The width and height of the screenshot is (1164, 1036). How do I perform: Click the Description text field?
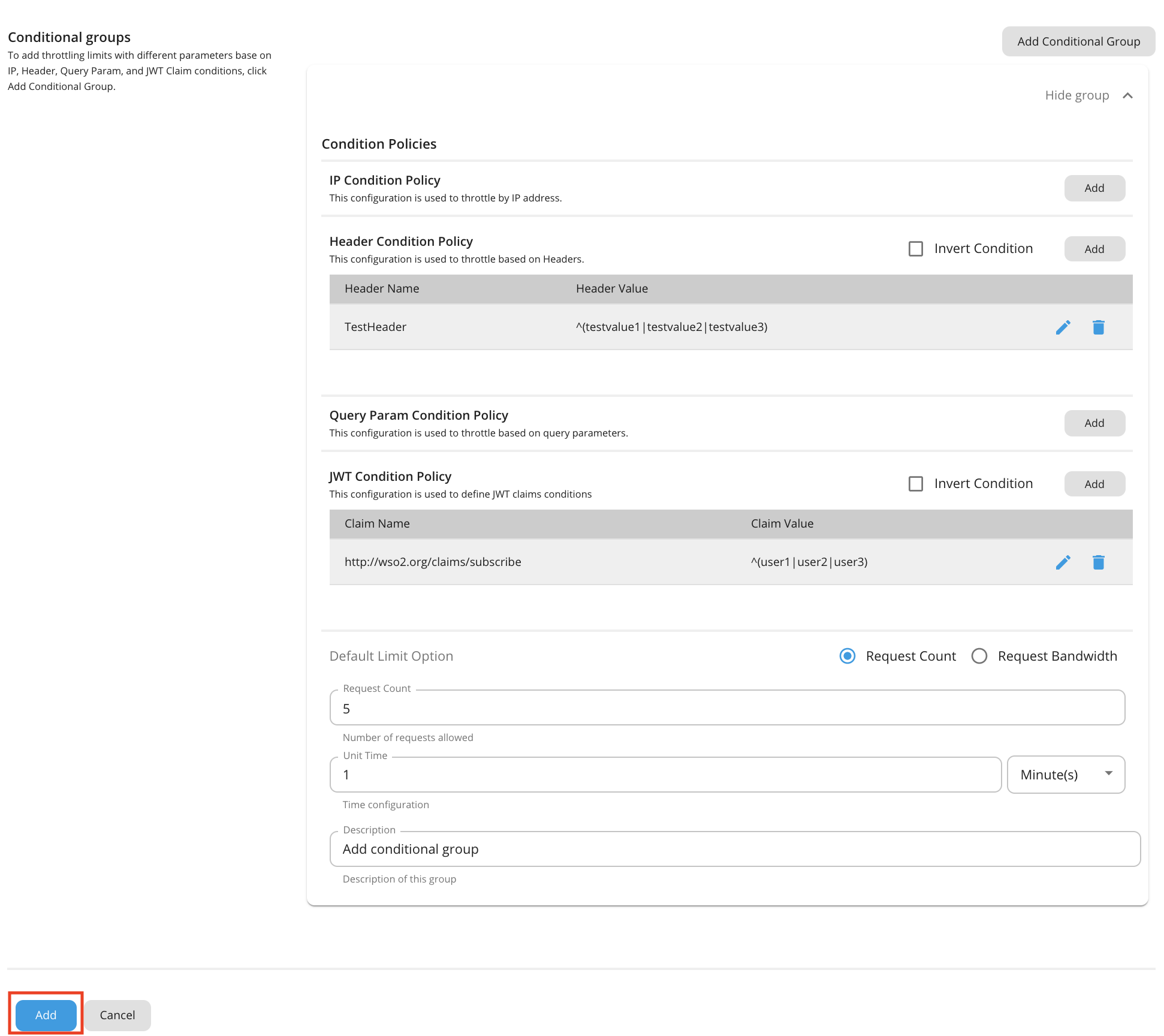(734, 849)
